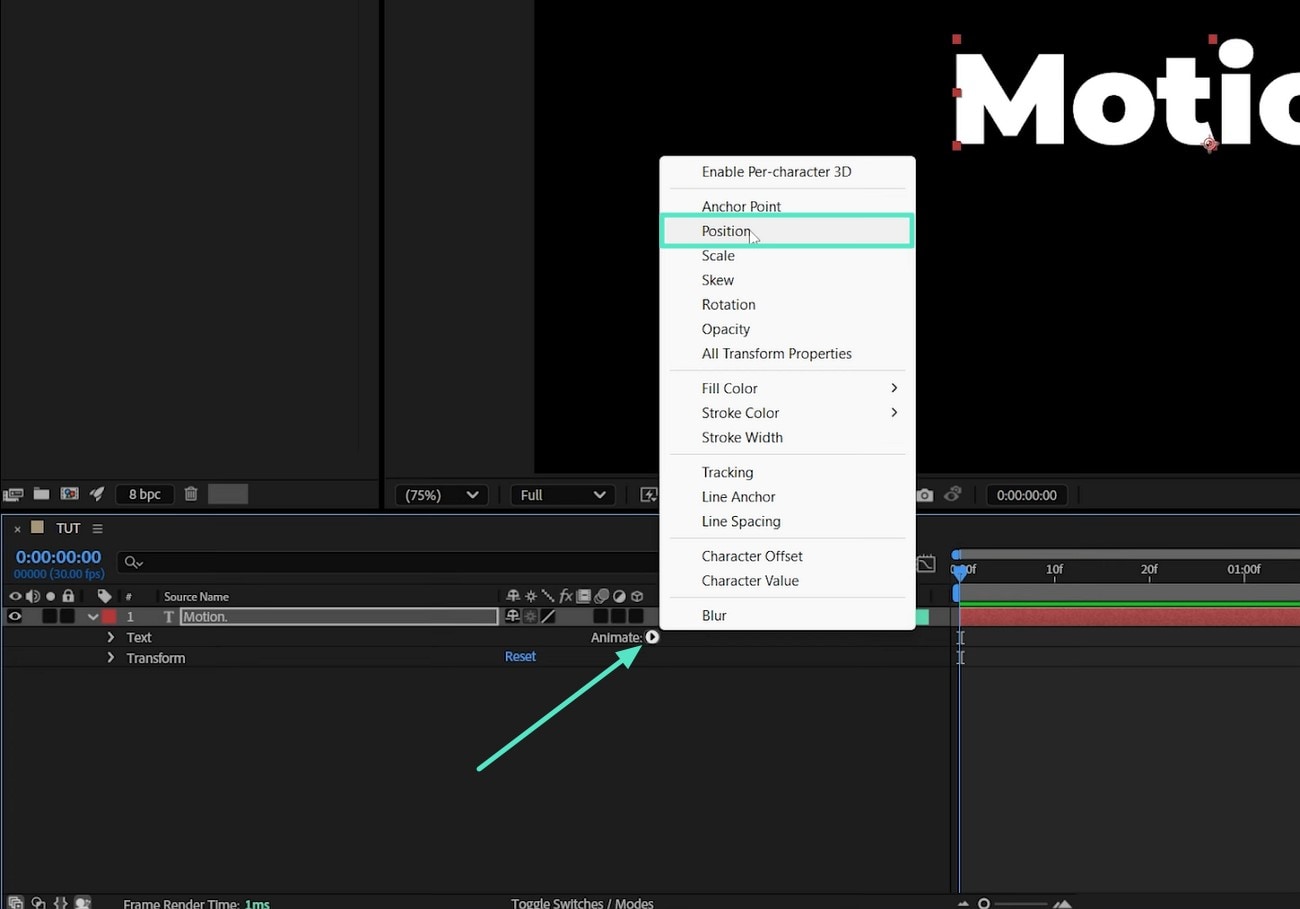The width and height of the screenshot is (1300, 909).
Task: Choose Enable Per-character 3D menu entry
Action: pos(787,172)
